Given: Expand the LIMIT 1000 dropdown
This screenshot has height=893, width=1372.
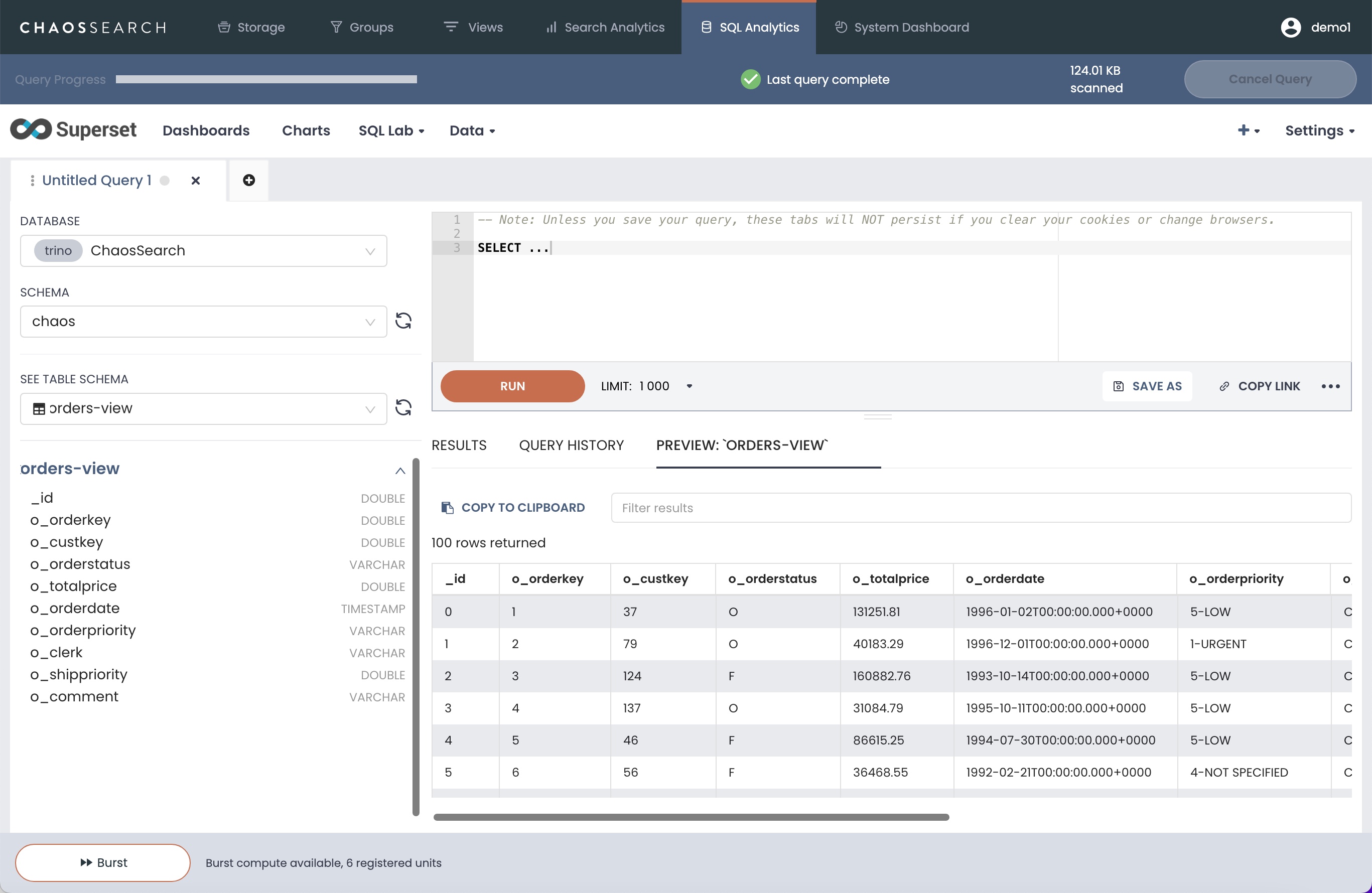Looking at the screenshot, I should [689, 386].
